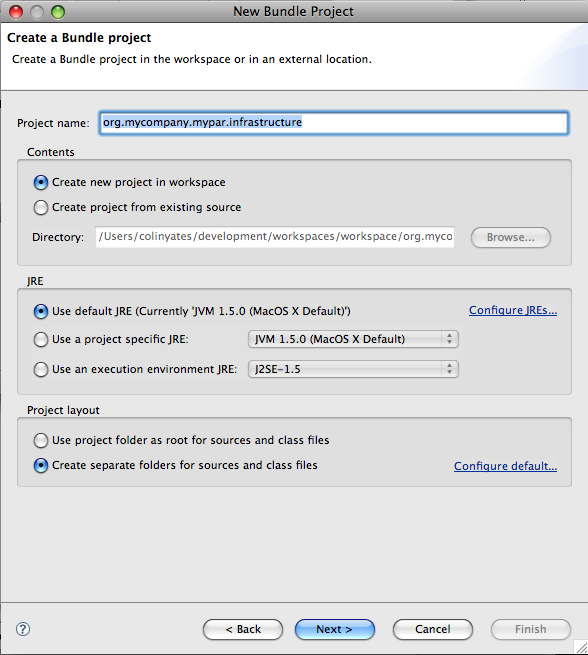Click the Directory path text field
Viewport: 588px width, 655px height.
pos(275,237)
